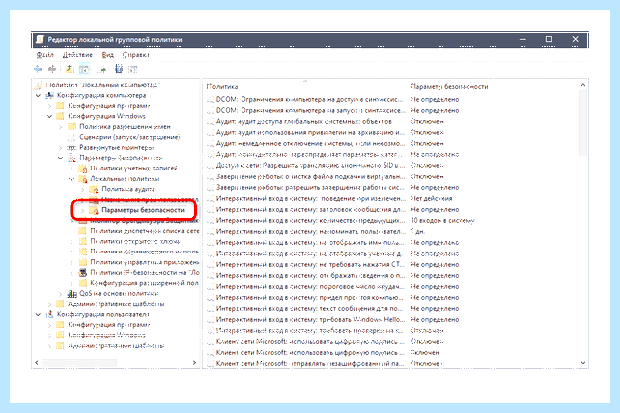
Task: Click the tree pane scroll-right arrow
Action: [x=194, y=363]
